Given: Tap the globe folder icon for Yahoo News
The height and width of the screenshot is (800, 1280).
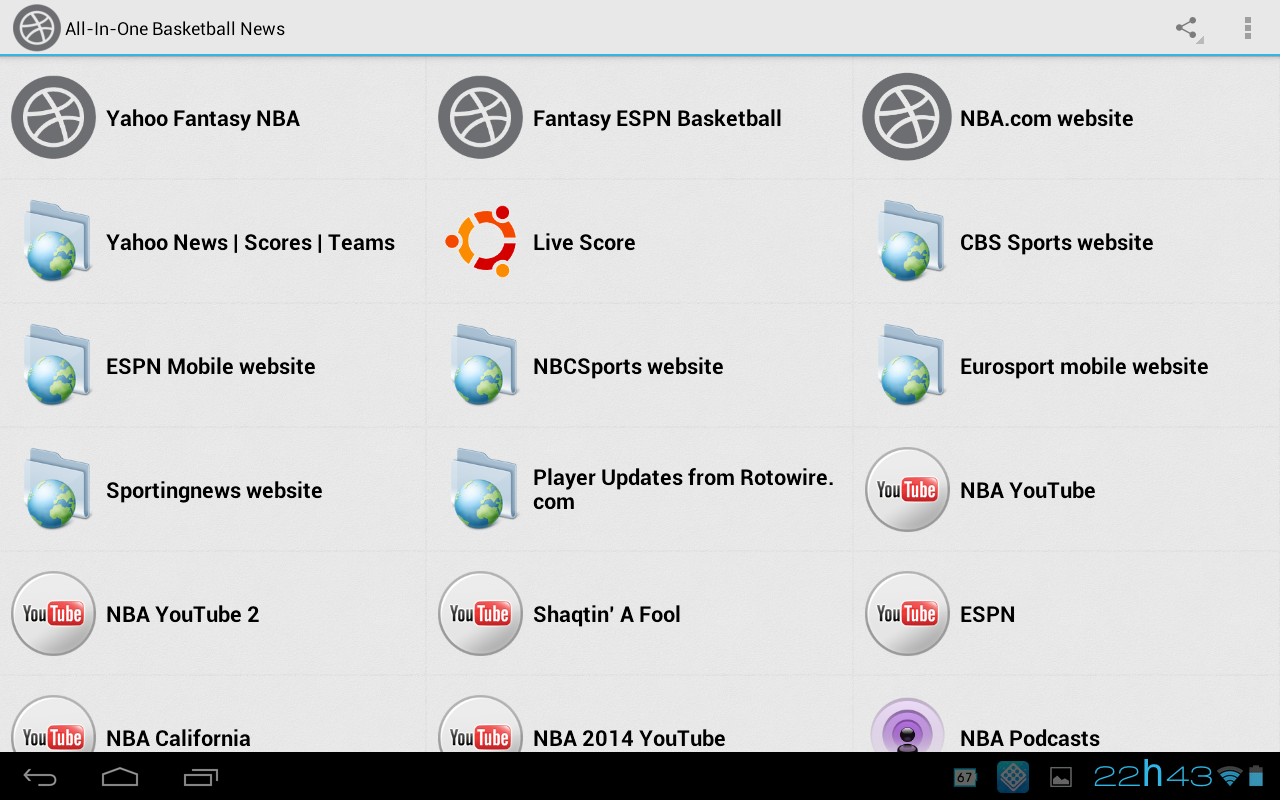Looking at the screenshot, I should [58, 242].
